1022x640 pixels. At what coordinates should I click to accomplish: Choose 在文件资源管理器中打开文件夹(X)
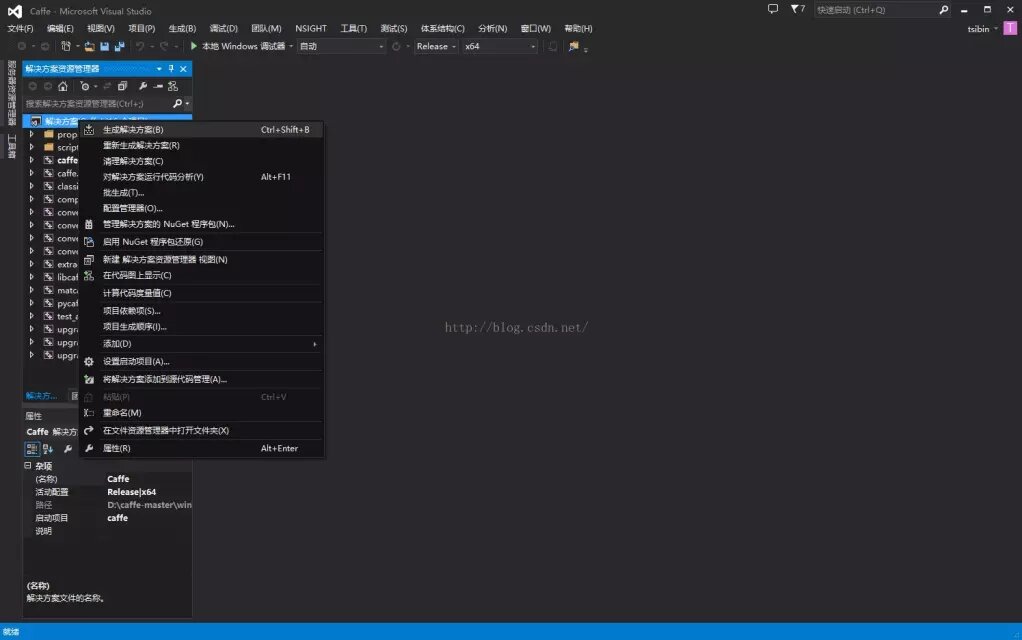point(201,430)
